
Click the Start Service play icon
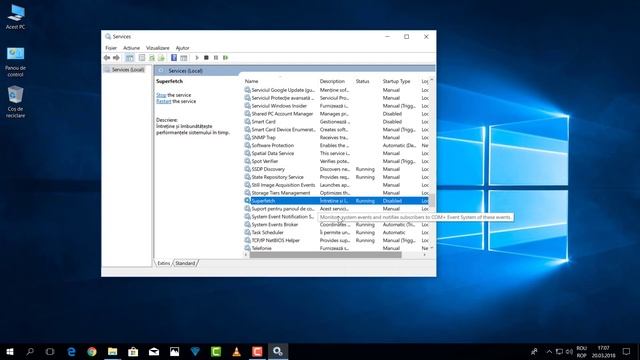point(197,58)
